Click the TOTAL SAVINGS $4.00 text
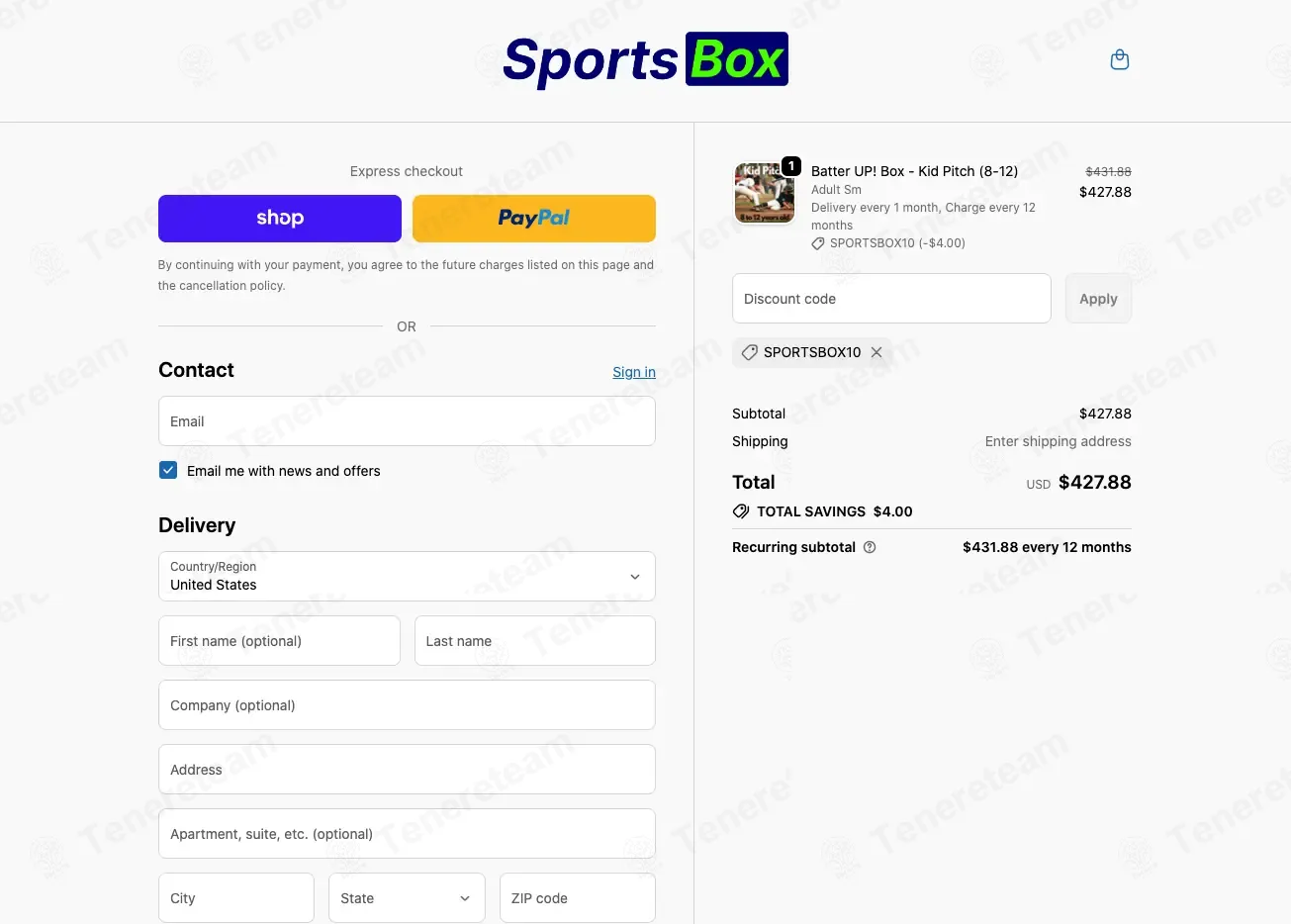Viewport: 1291px width, 924px height. click(835, 511)
